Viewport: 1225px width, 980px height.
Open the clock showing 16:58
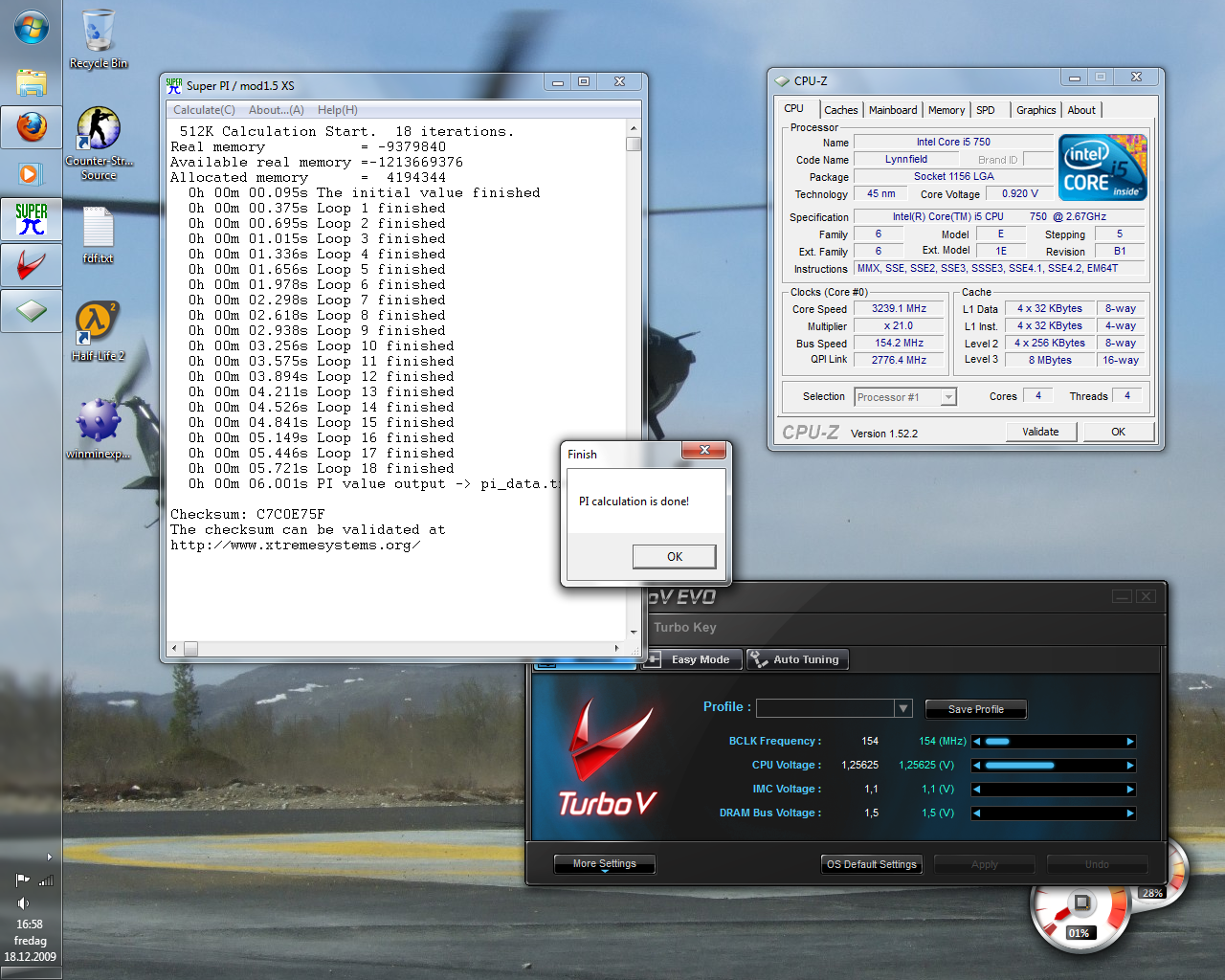pos(30,924)
